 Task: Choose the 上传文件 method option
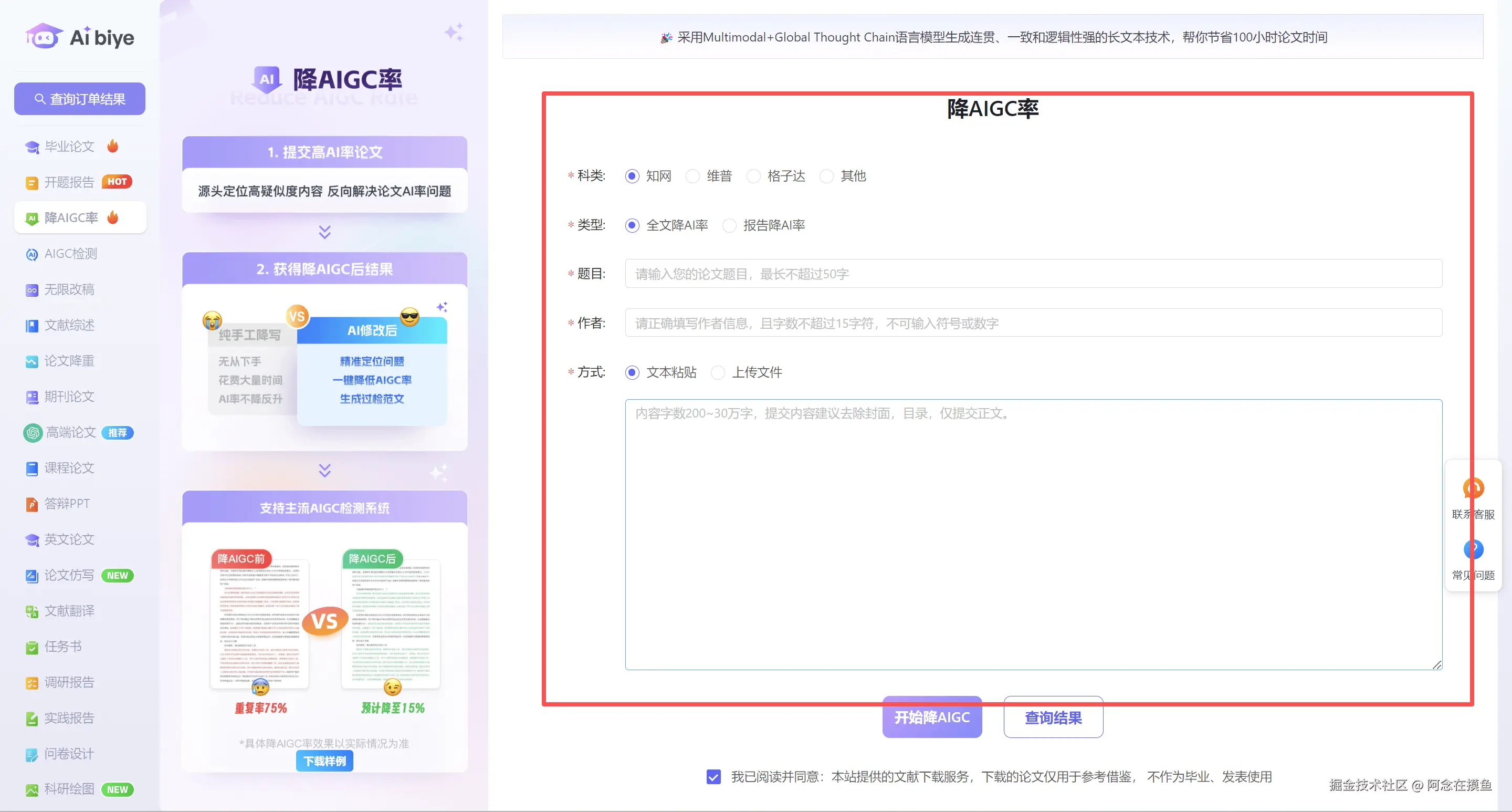click(x=717, y=372)
